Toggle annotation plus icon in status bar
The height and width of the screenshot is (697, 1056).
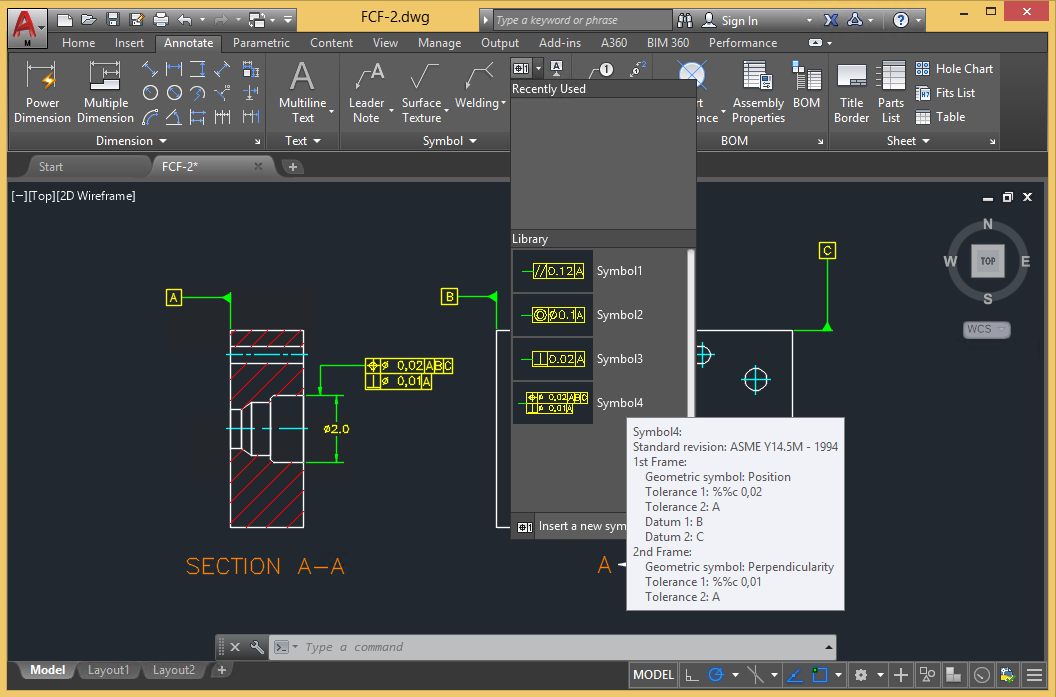[900, 674]
